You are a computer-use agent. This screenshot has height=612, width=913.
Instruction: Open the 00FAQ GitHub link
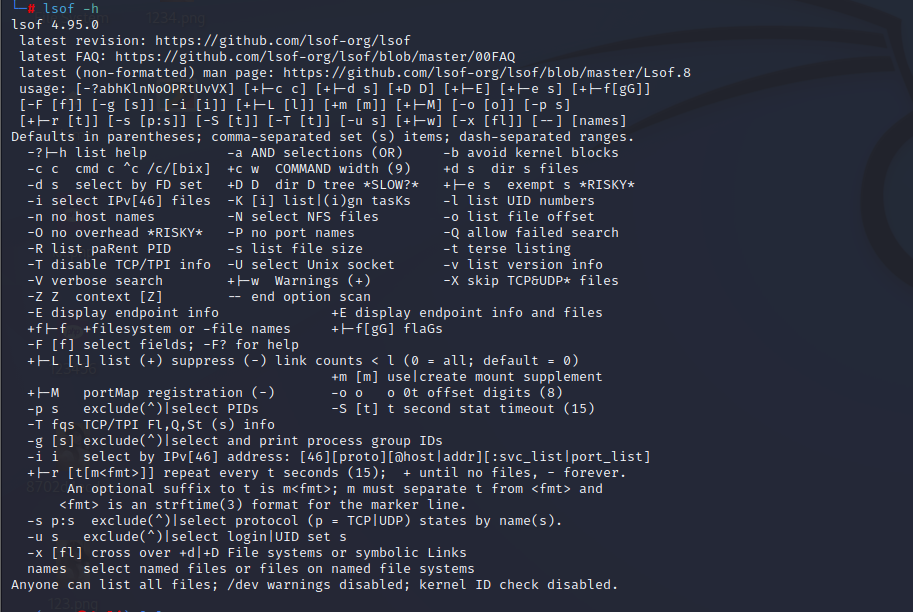coord(315,57)
